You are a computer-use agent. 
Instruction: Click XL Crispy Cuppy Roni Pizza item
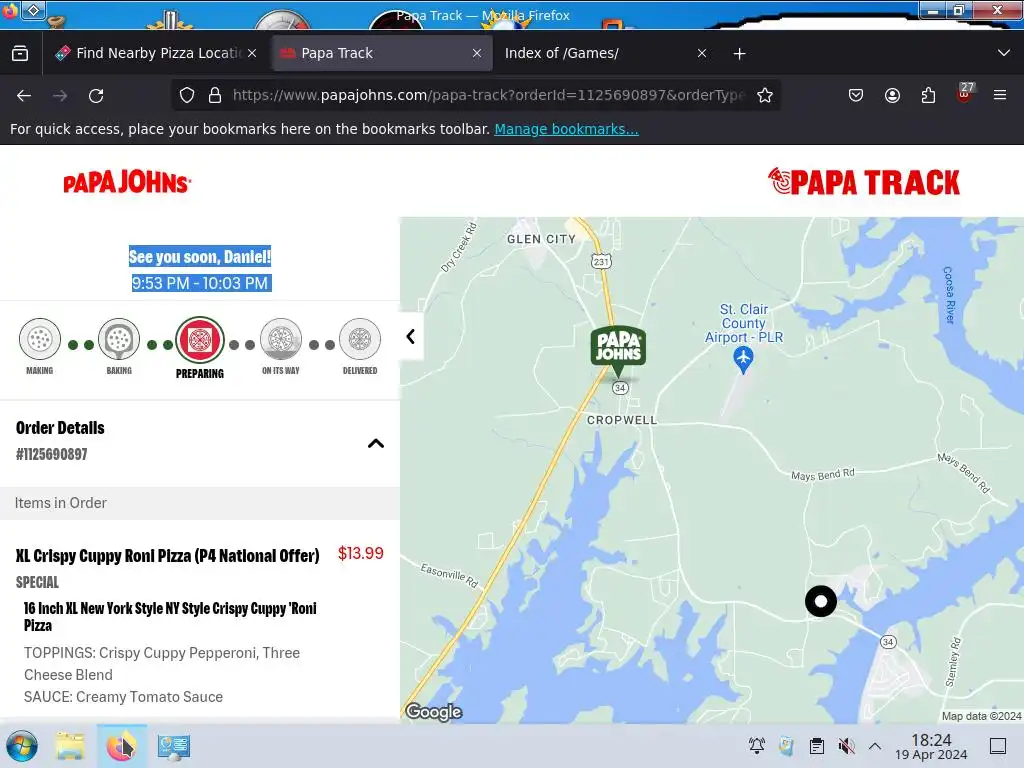[x=167, y=555]
